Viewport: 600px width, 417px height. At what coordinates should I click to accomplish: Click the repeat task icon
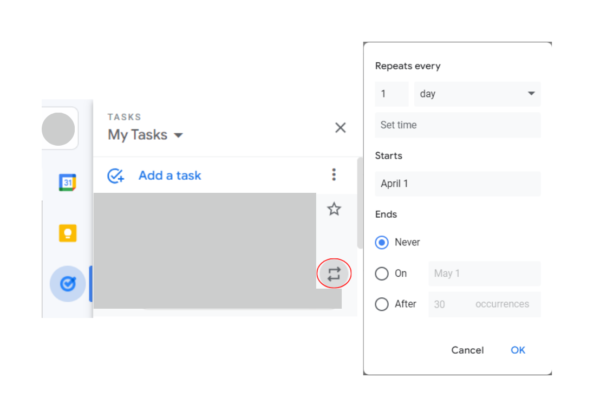coord(334,274)
